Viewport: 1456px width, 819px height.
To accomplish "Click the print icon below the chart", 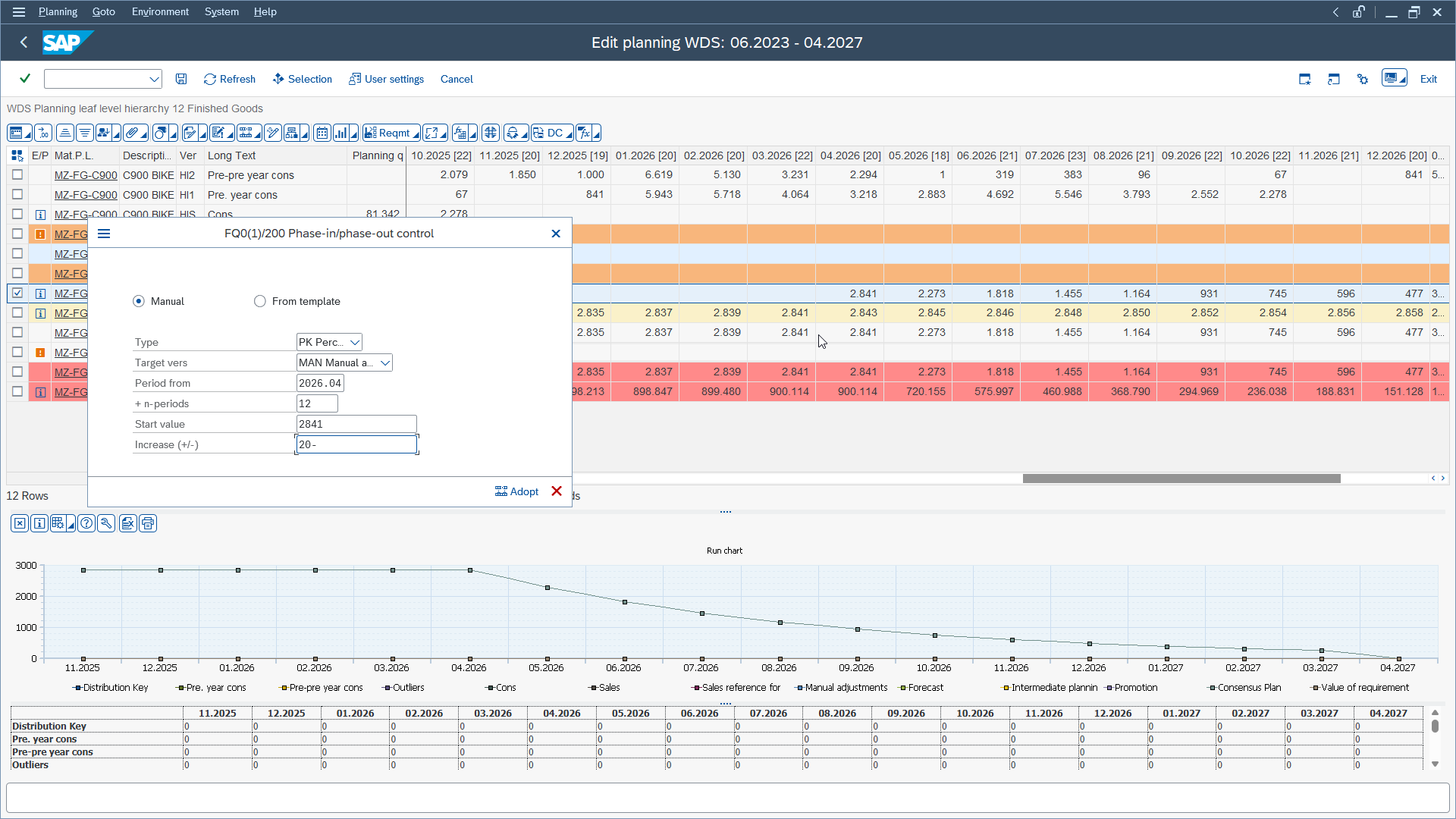I will pyautogui.click(x=148, y=523).
